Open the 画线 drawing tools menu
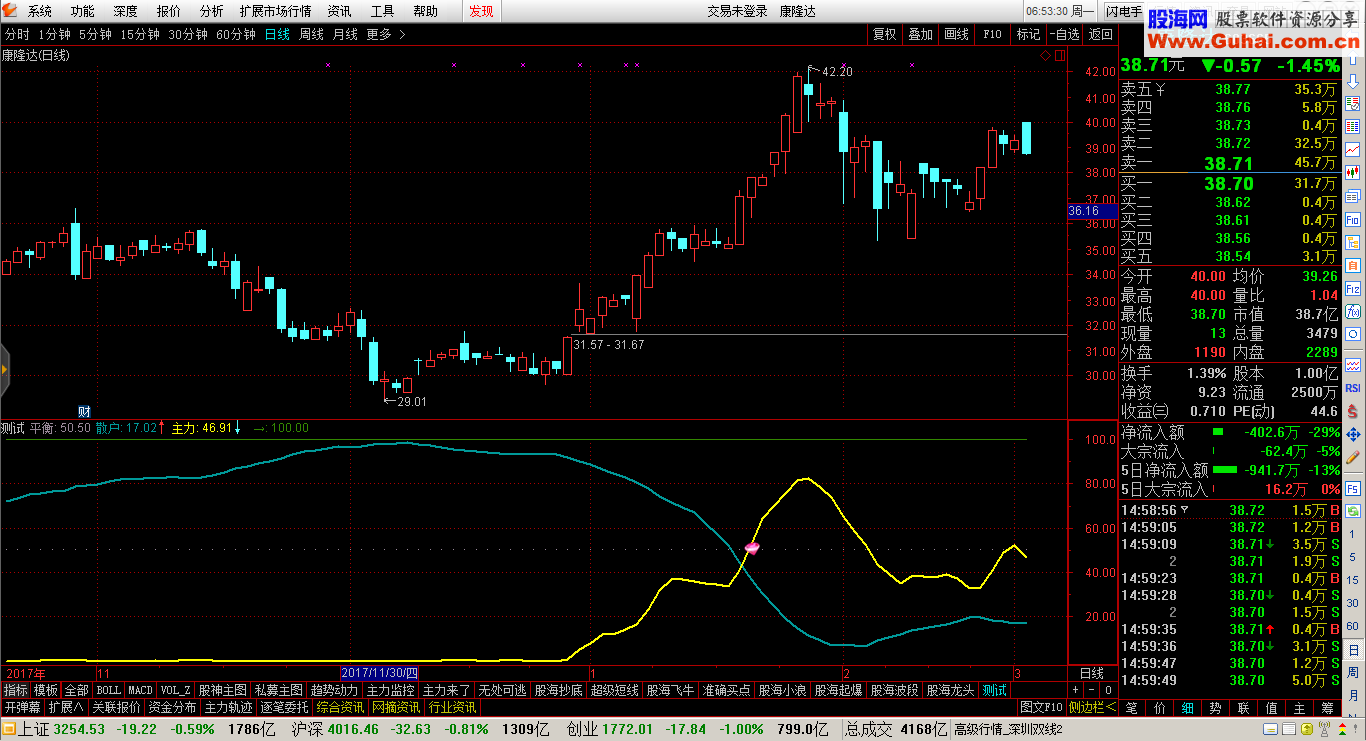 (957, 34)
